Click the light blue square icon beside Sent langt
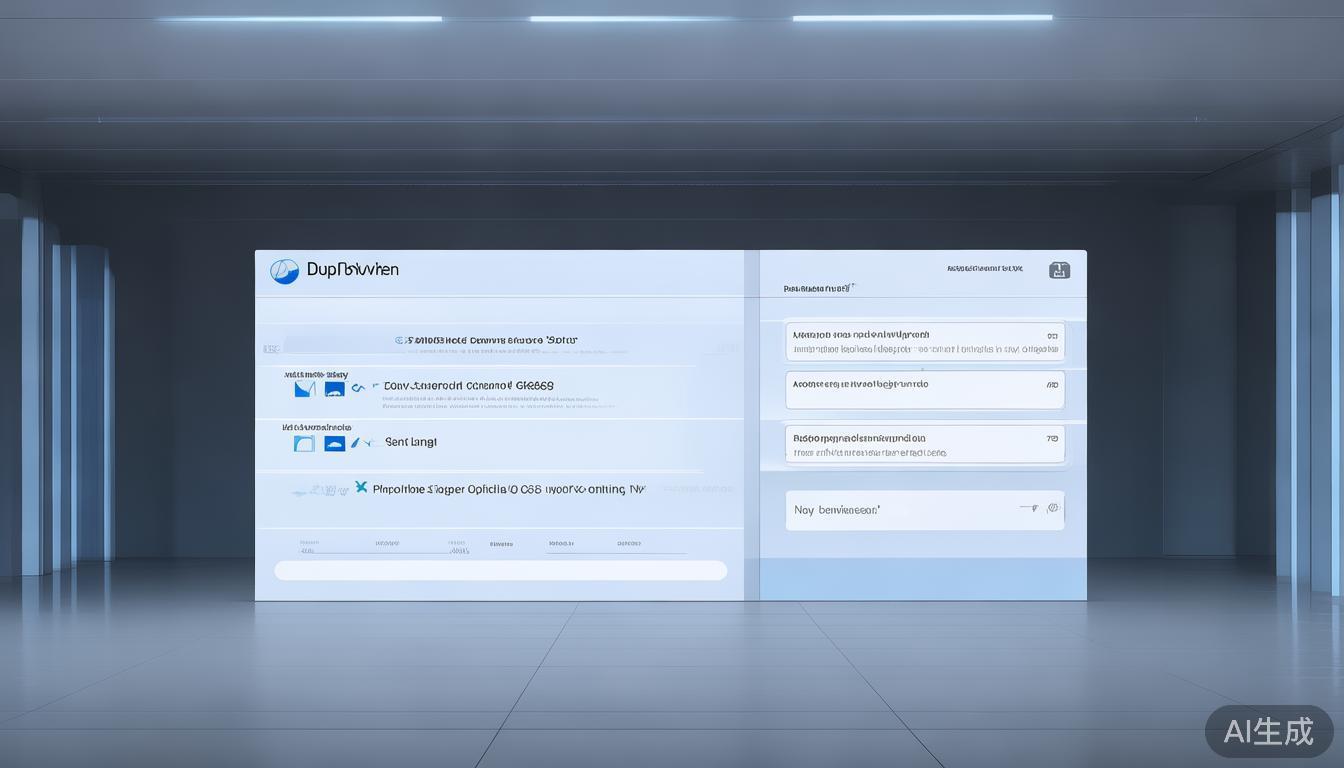 [304, 443]
